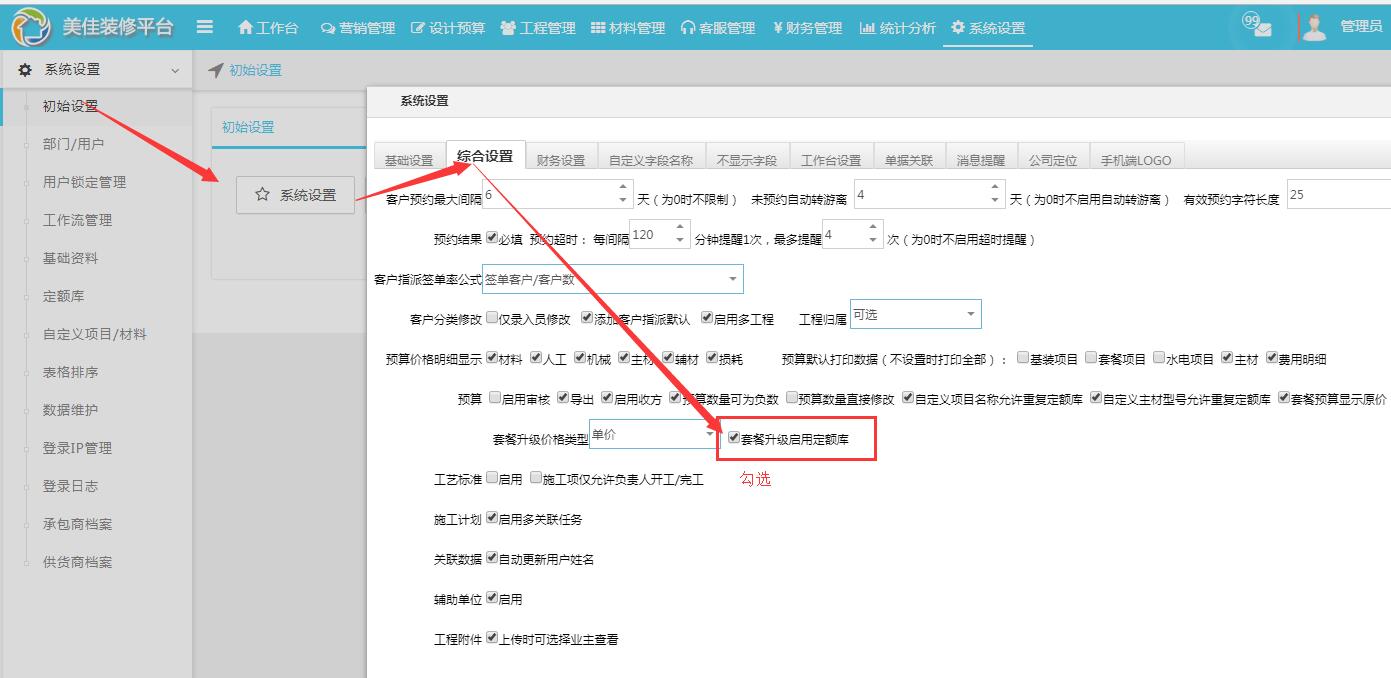Open 统计分析 with the chart icon
This screenshot has height=678, width=1391.
[896, 29]
